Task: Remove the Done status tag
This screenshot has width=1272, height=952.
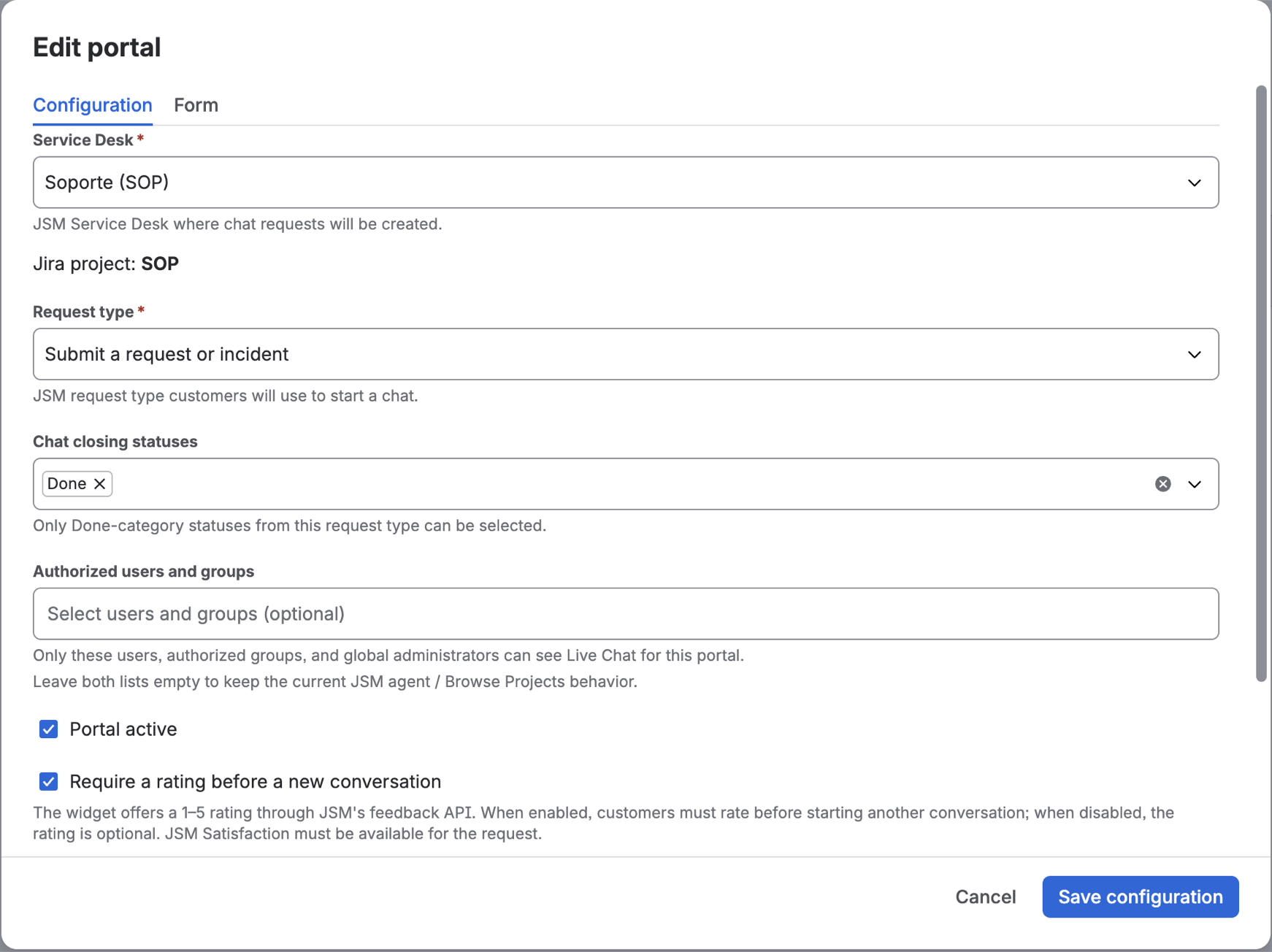Action: click(100, 484)
